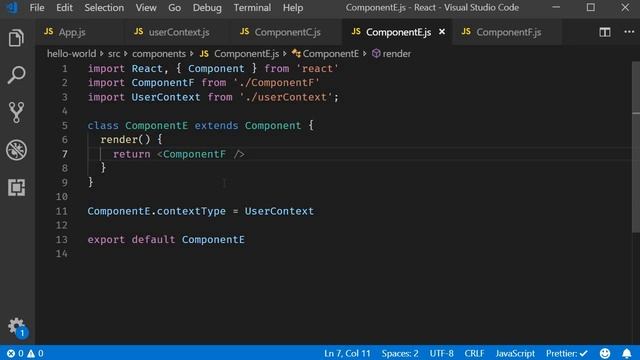The height and width of the screenshot is (360, 640).
Task: Click line number 5 in the gutter
Action: pyautogui.click(x=65, y=125)
